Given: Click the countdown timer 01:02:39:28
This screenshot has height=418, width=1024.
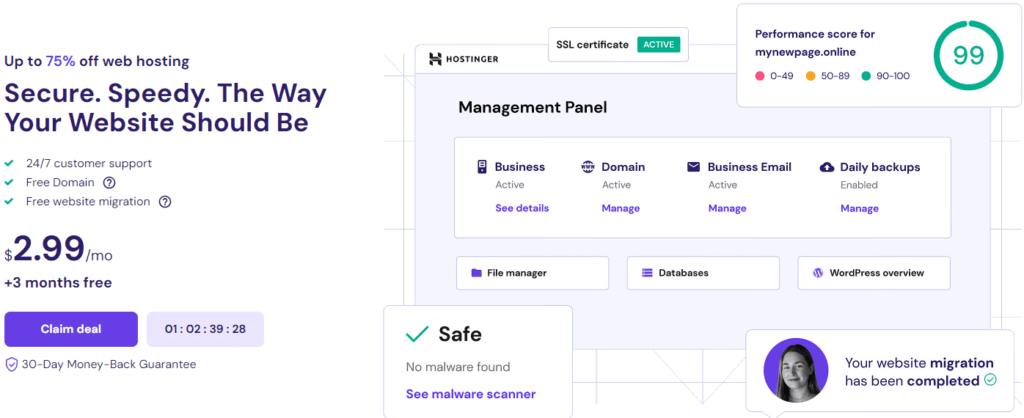Looking at the screenshot, I should pyautogui.click(x=205, y=329).
